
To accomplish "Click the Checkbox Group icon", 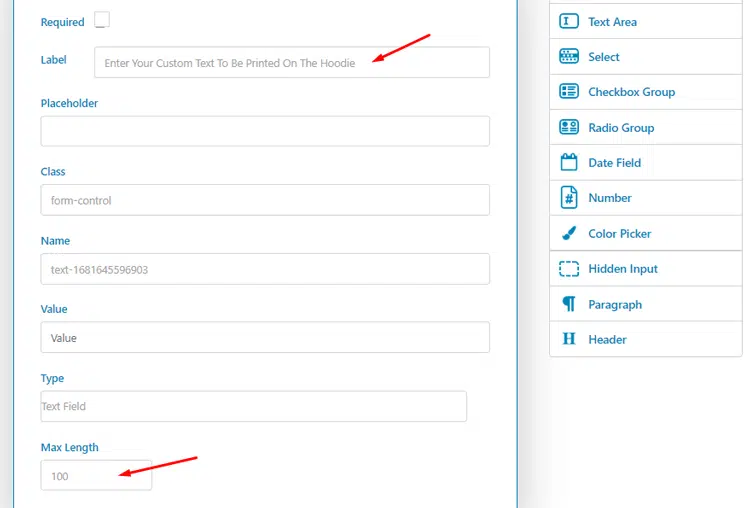I will pyautogui.click(x=569, y=92).
